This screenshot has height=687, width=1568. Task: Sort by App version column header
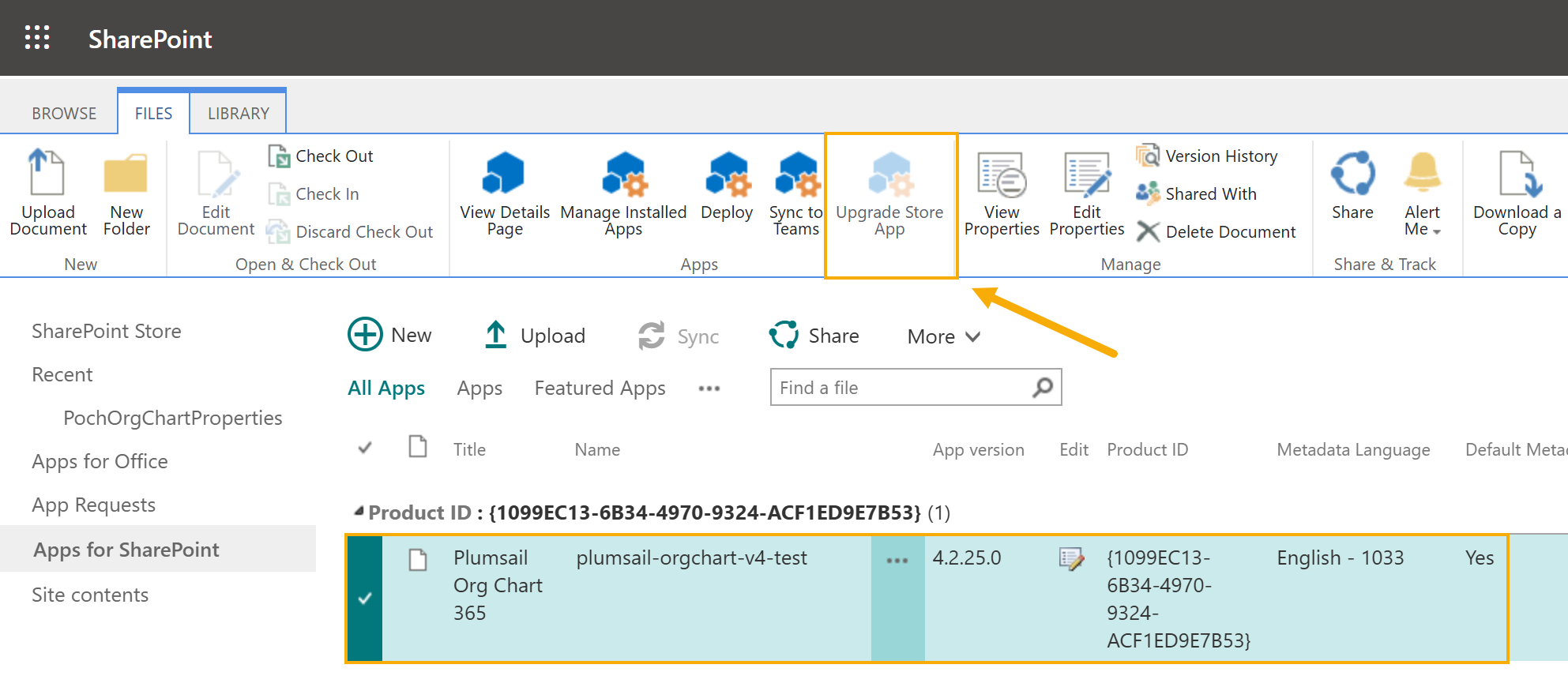(978, 449)
